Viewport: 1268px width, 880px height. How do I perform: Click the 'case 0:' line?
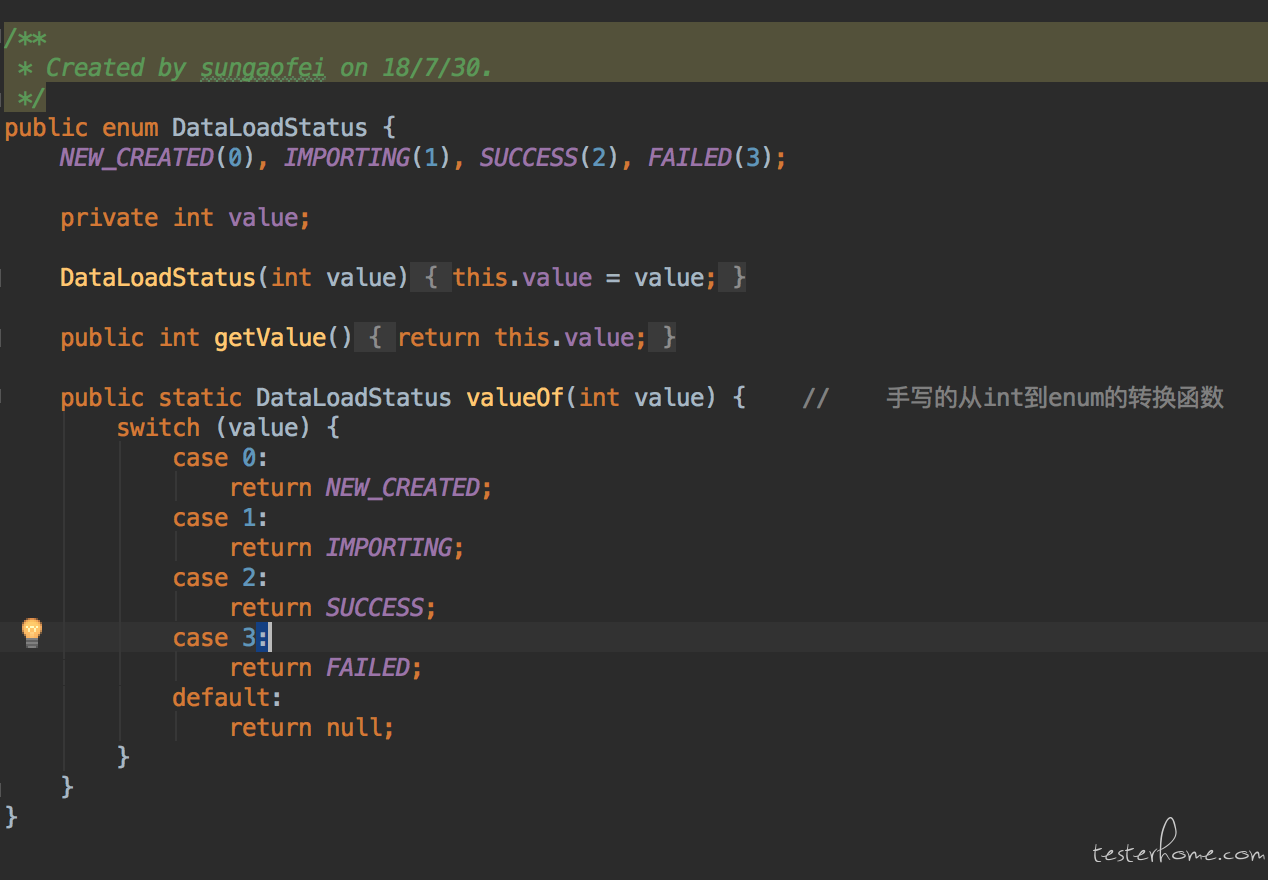pyautogui.click(x=220, y=458)
